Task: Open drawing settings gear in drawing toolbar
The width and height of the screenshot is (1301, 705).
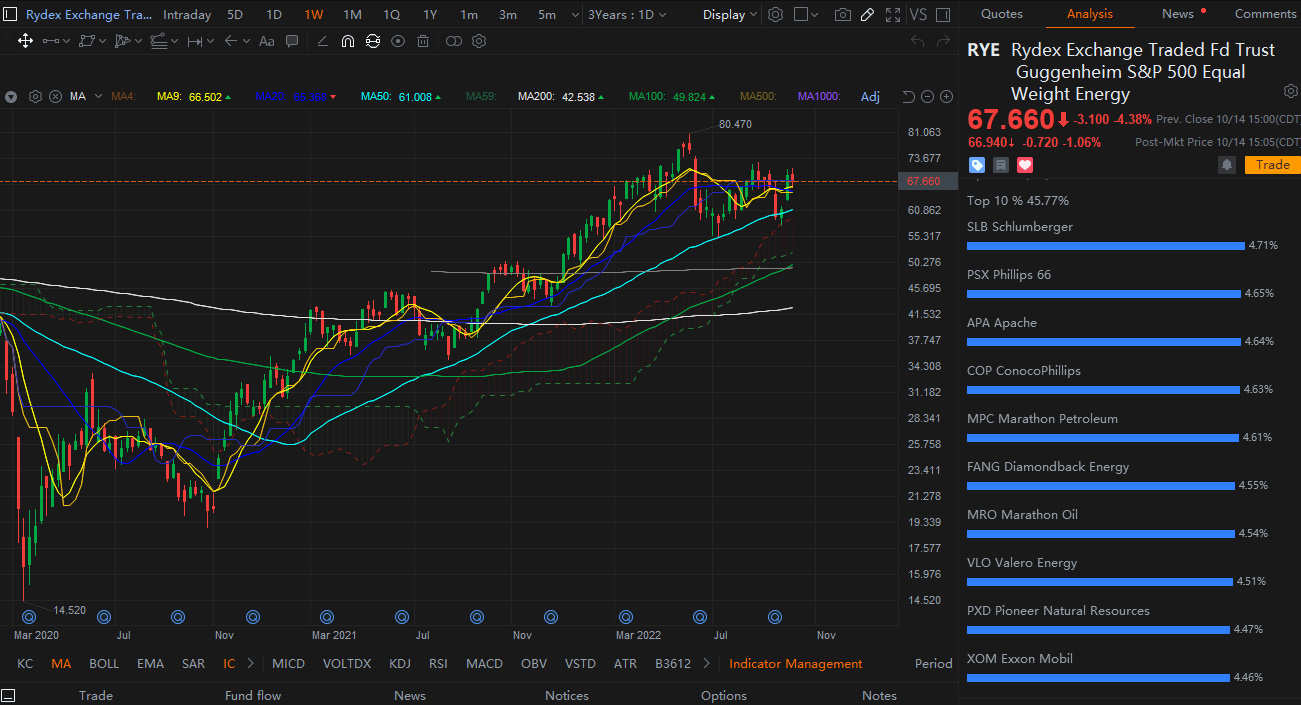Action: (x=479, y=41)
